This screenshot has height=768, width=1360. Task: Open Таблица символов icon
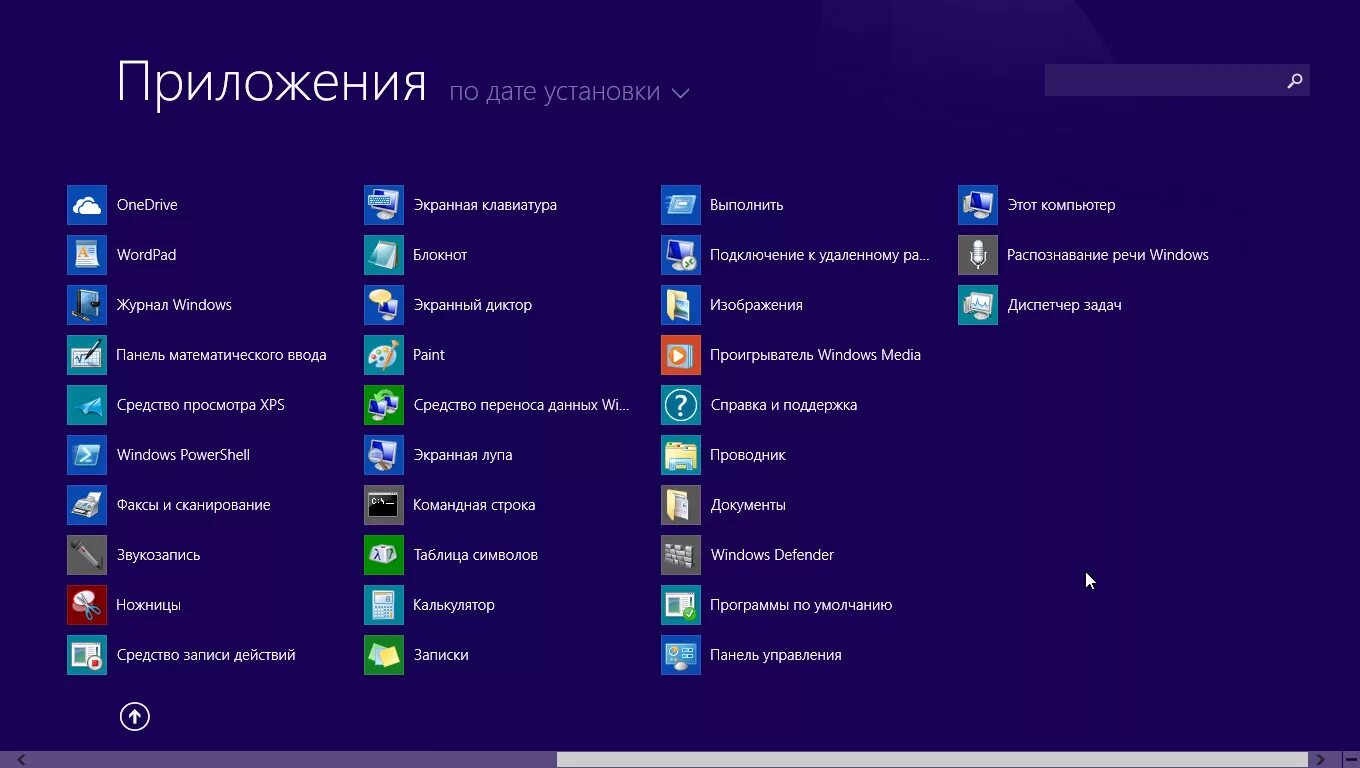[384, 555]
